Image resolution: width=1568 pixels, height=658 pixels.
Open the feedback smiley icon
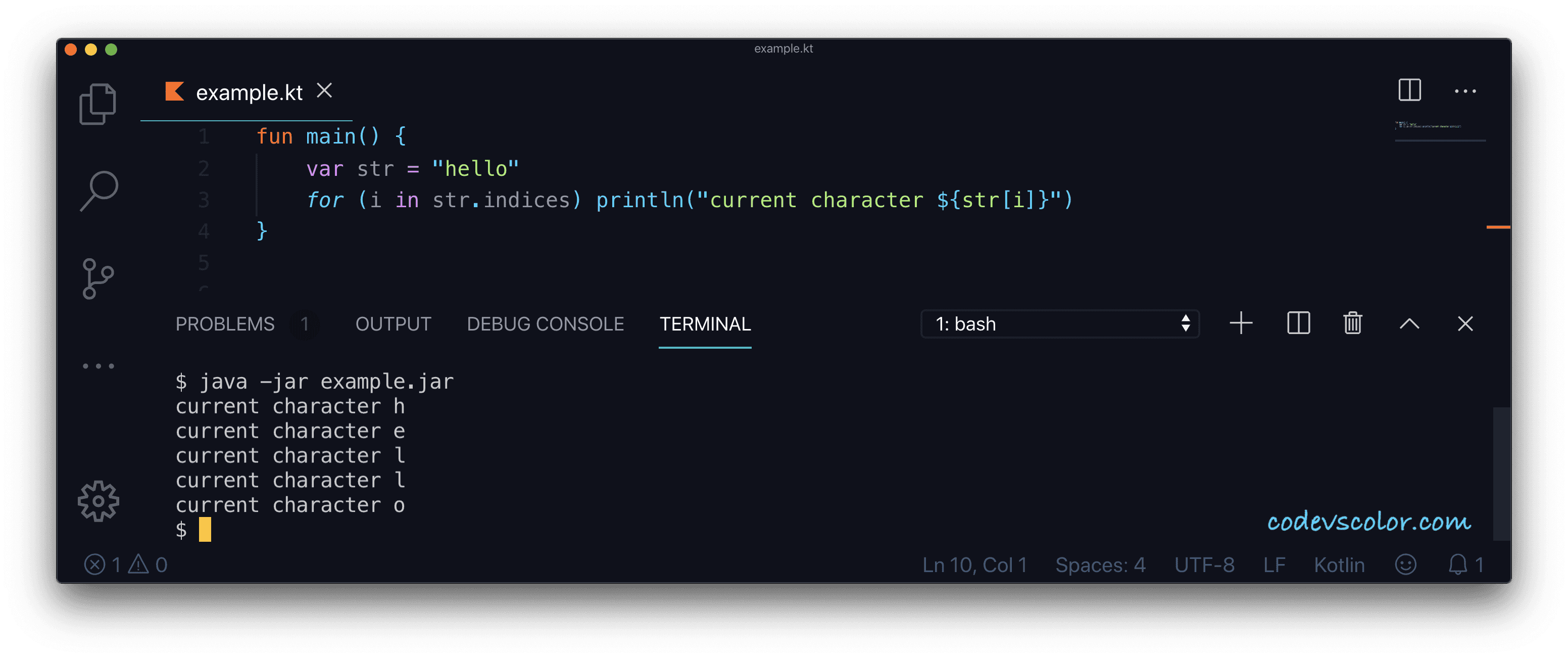tap(1405, 565)
